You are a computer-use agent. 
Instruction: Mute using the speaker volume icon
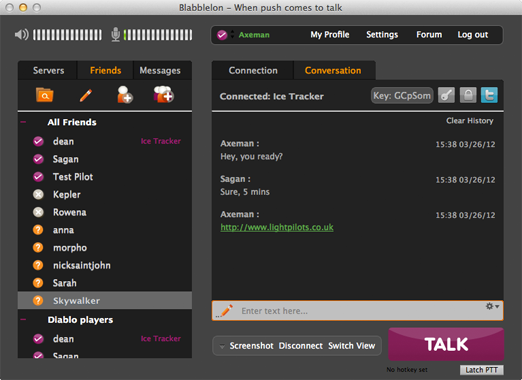(x=22, y=35)
